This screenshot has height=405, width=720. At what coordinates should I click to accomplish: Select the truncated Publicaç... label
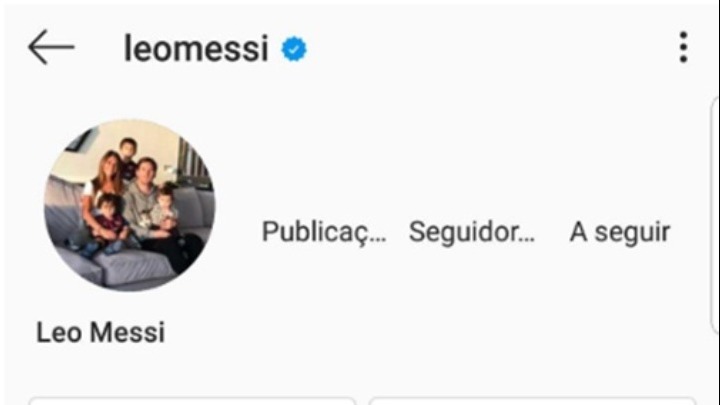[x=324, y=232]
